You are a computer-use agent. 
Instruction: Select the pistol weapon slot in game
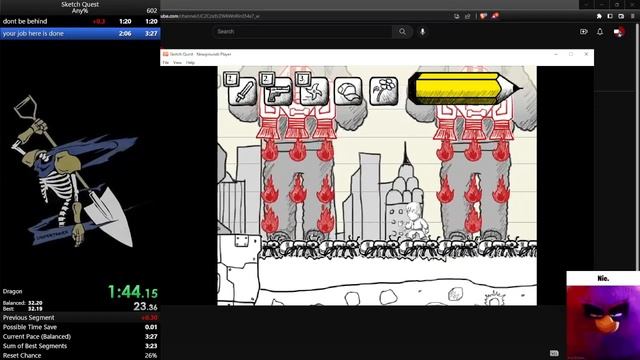278,91
